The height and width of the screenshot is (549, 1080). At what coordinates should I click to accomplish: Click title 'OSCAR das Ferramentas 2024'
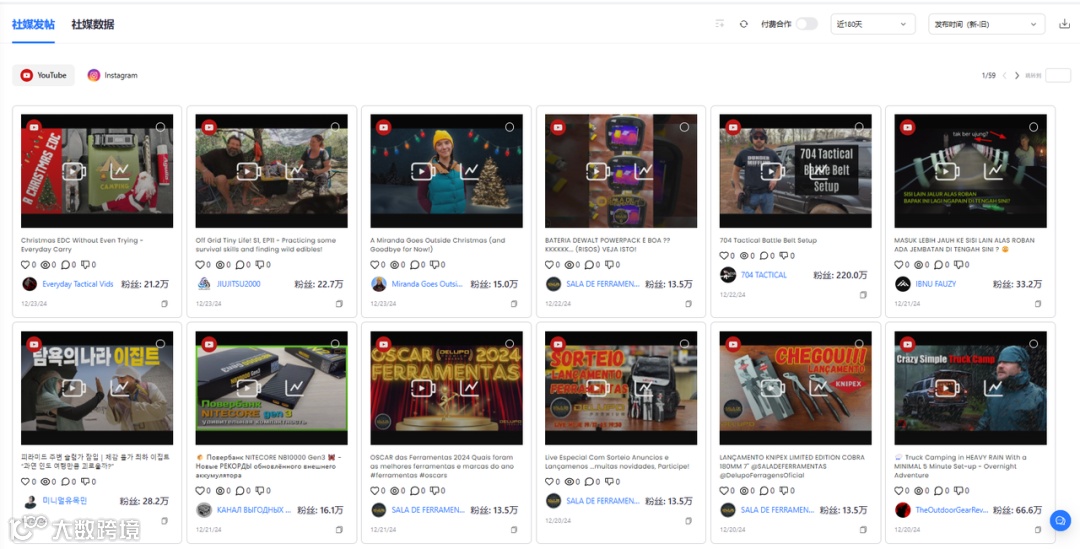click(442, 466)
